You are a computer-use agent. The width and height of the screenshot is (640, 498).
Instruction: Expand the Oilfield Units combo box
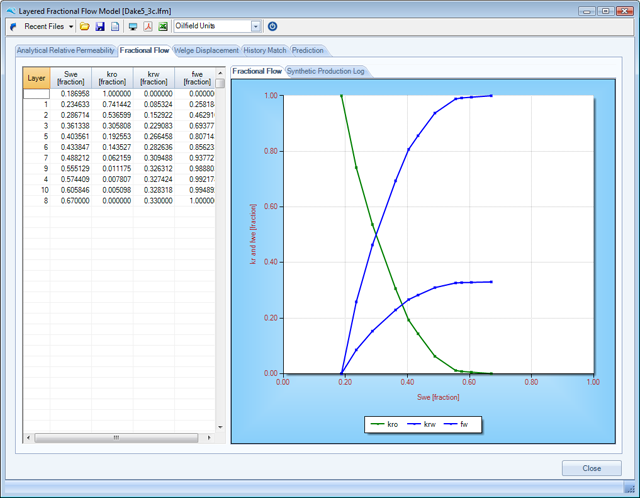256,27
